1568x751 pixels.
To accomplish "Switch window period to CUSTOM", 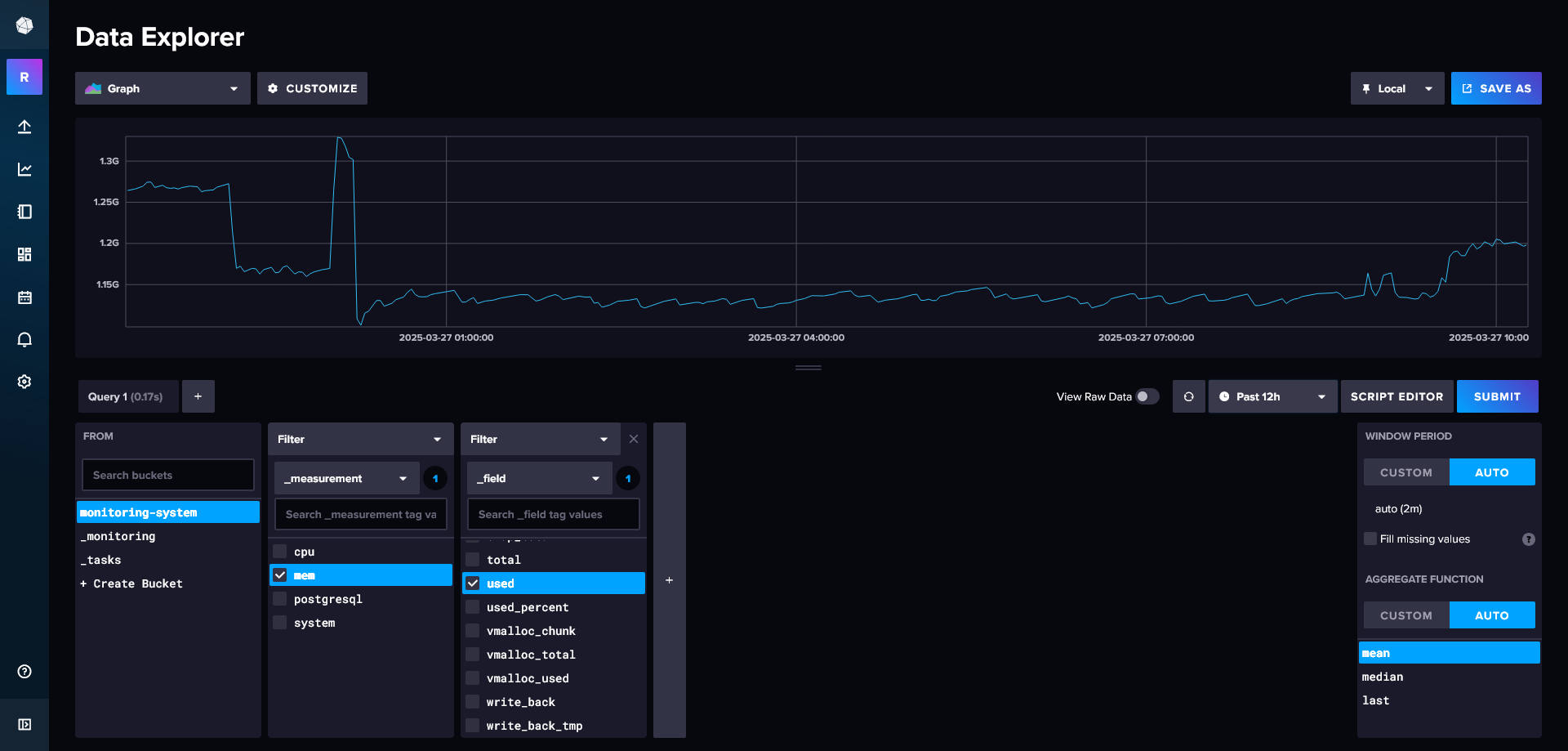I will pyautogui.click(x=1405, y=472).
